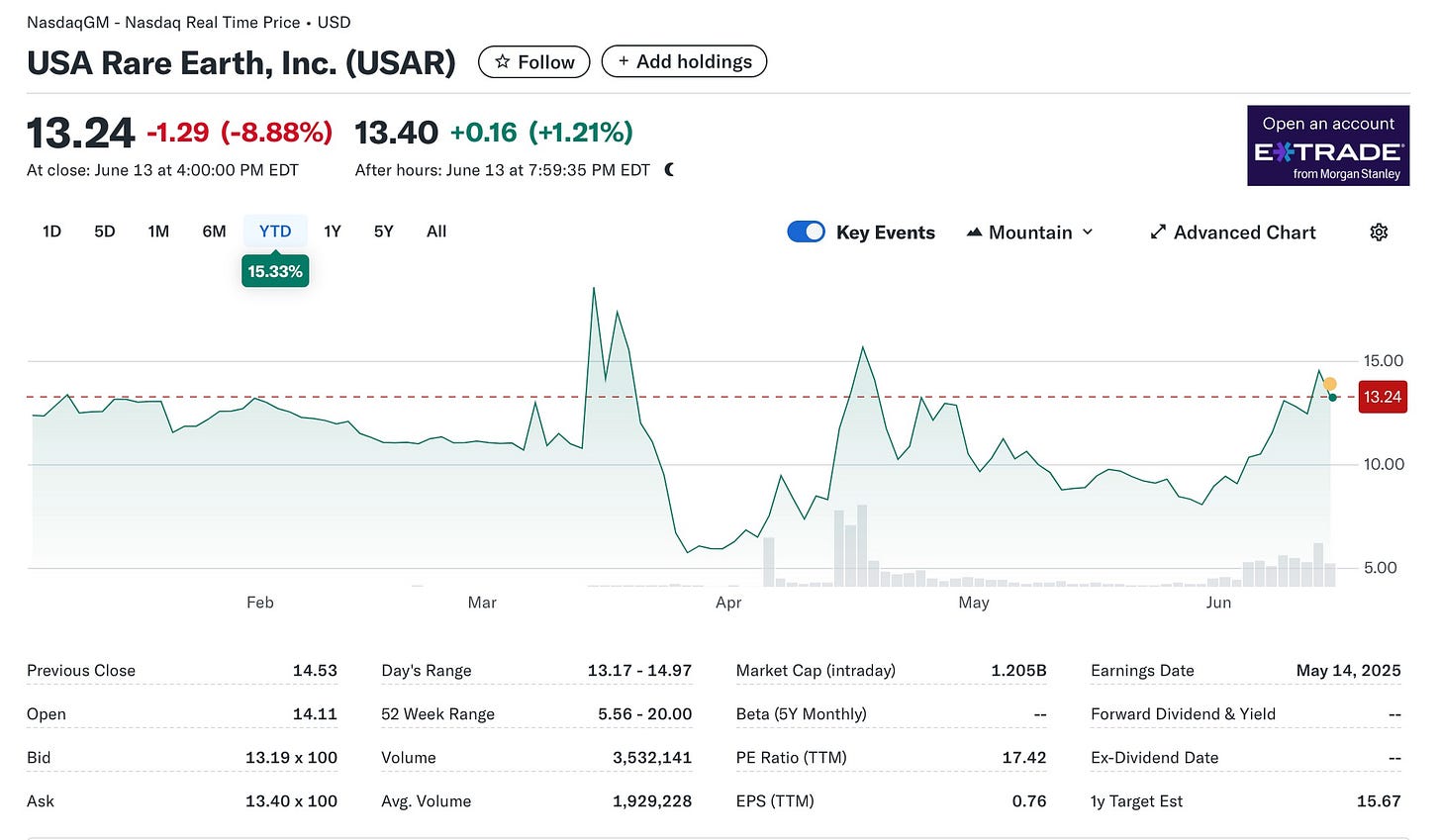Open the Advanced Chart link
Image resolution: width=1441 pixels, height=840 pixels.
[1233, 232]
